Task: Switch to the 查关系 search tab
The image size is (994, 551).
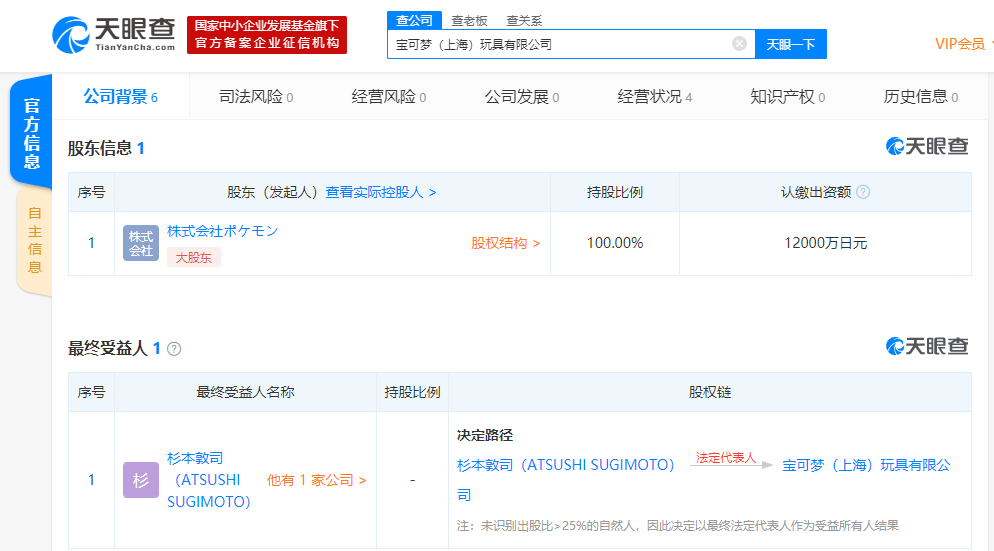Action: click(524, 21)
